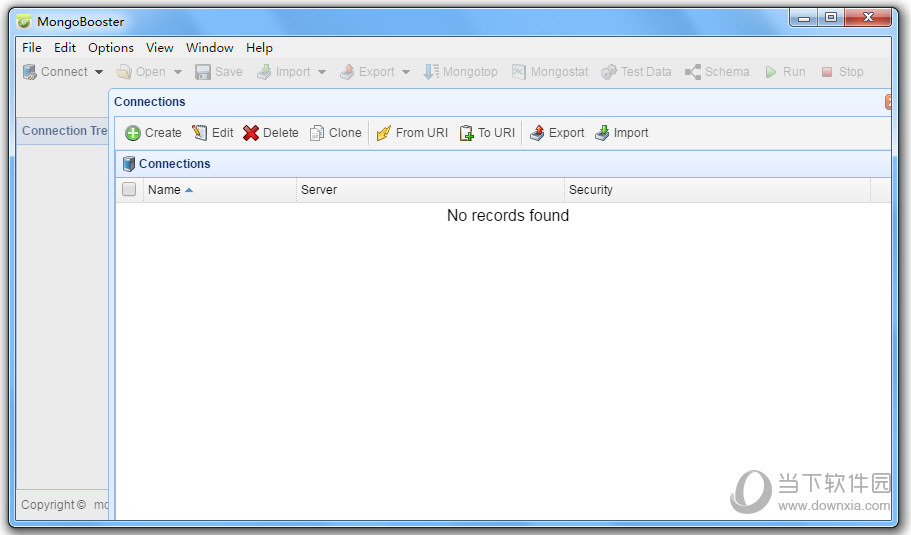Expand the Open dropdown arrow

[x=178, y=72]
